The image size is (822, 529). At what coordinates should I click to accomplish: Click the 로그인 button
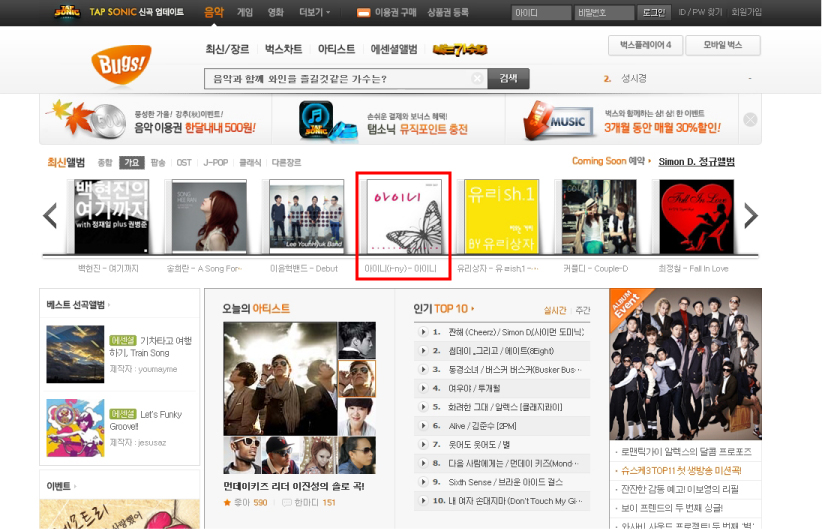(654, 13)
